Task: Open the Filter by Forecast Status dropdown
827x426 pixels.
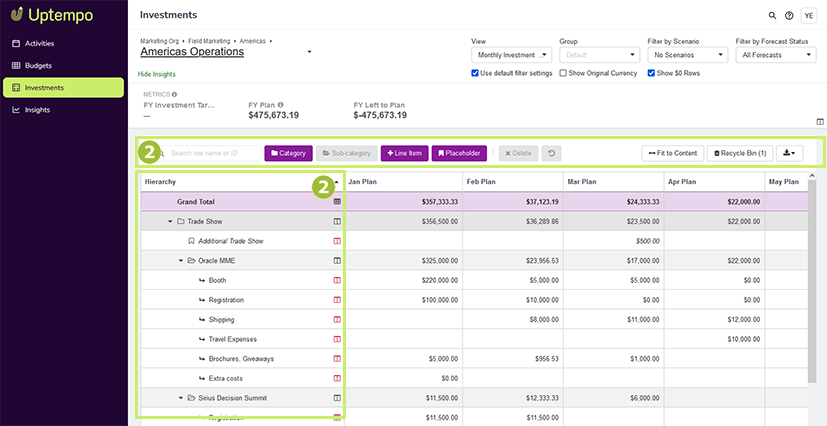Action: pyautogui.click(x=776, y=55)
